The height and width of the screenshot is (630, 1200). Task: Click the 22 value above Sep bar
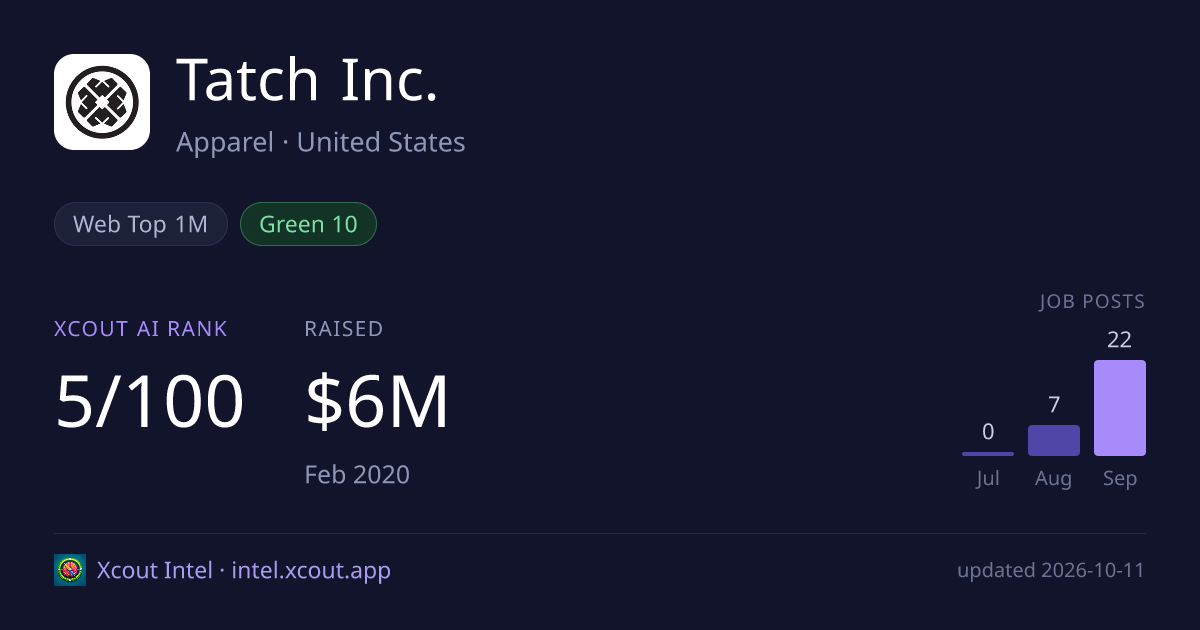coord(1120,340)
